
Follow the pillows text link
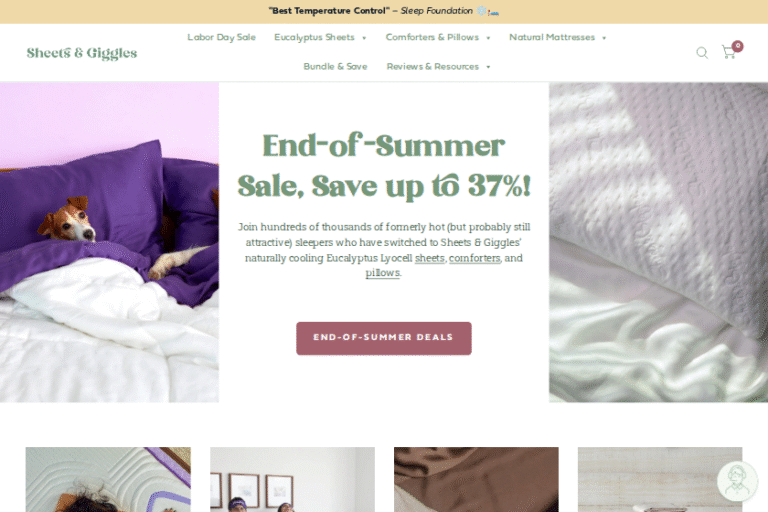pos(383,272)
